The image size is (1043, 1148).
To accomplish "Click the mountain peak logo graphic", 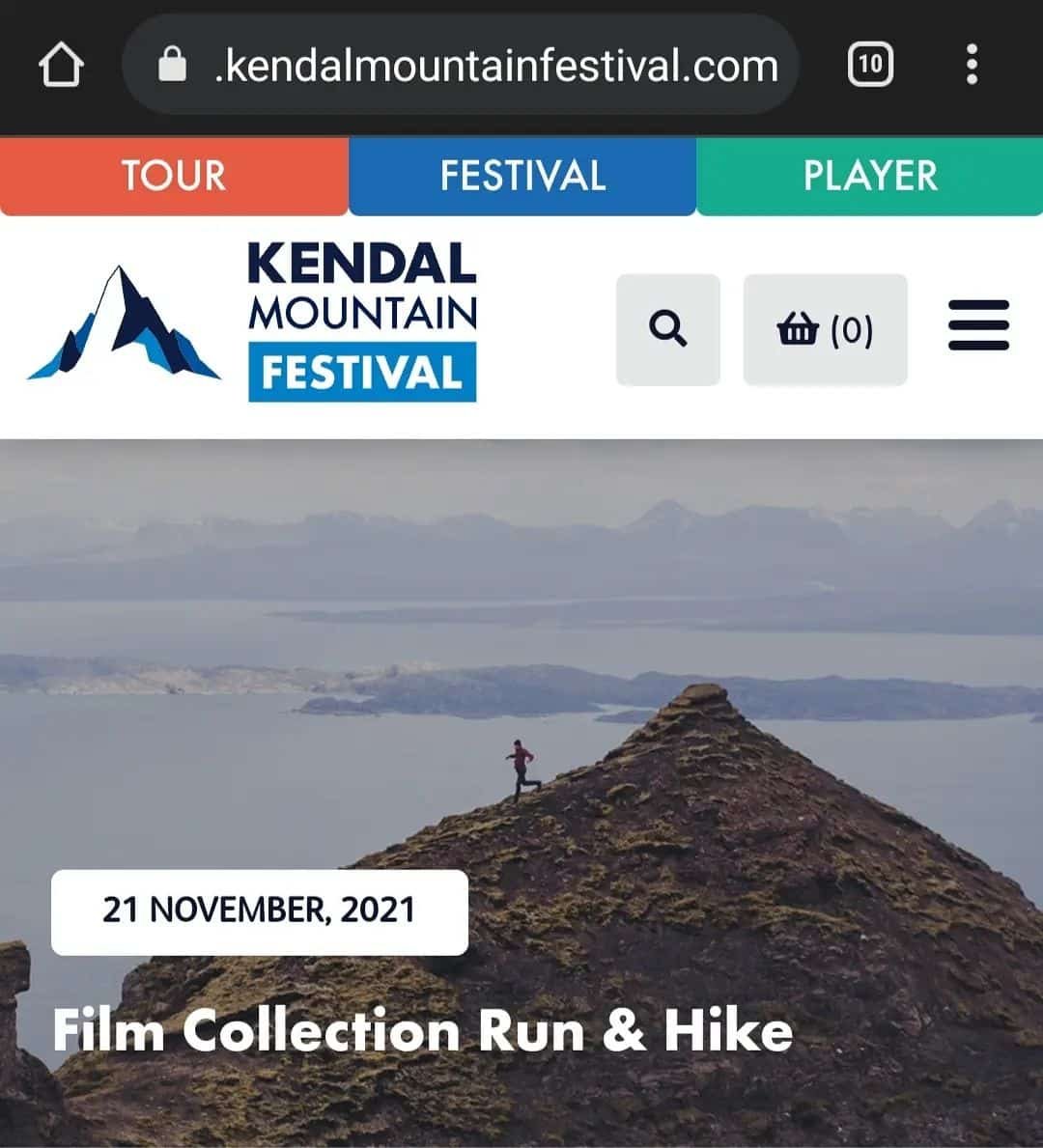I will (124, 322).
